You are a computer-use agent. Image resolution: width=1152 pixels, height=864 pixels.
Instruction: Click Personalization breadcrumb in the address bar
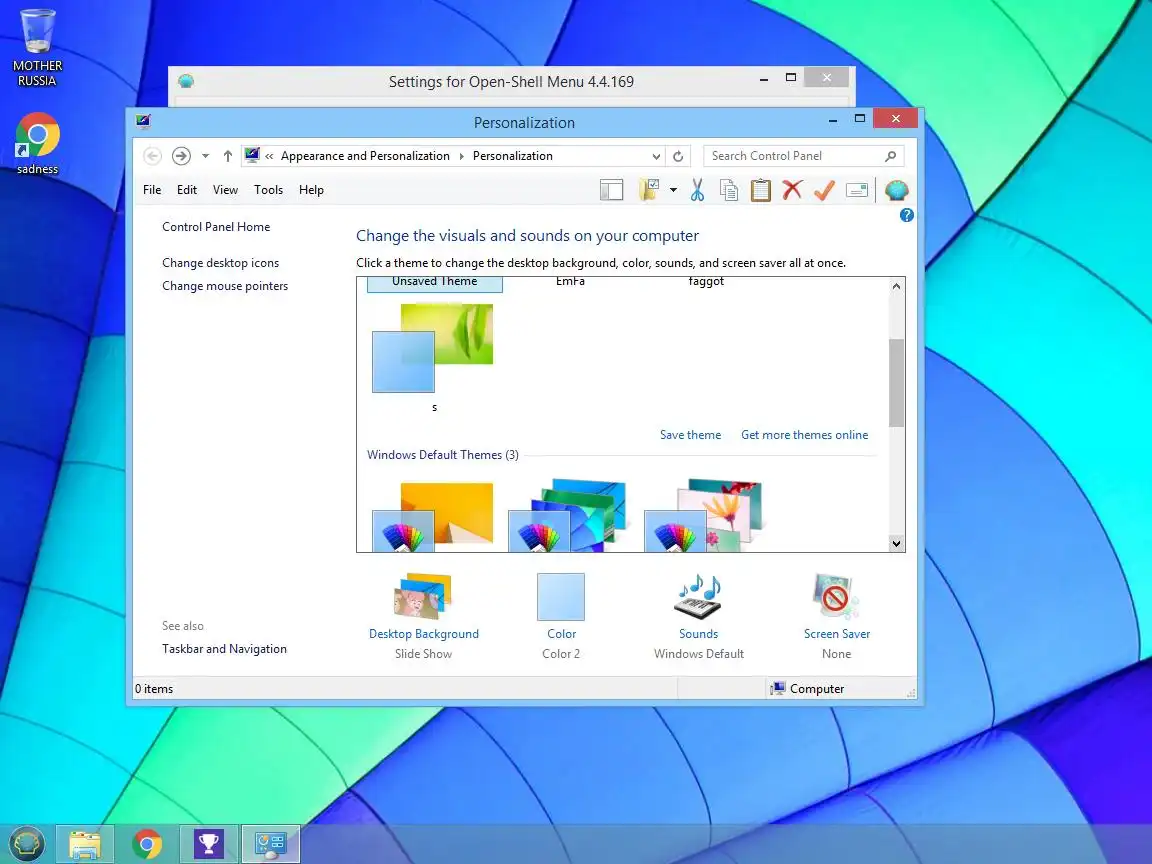pos(513,156)
